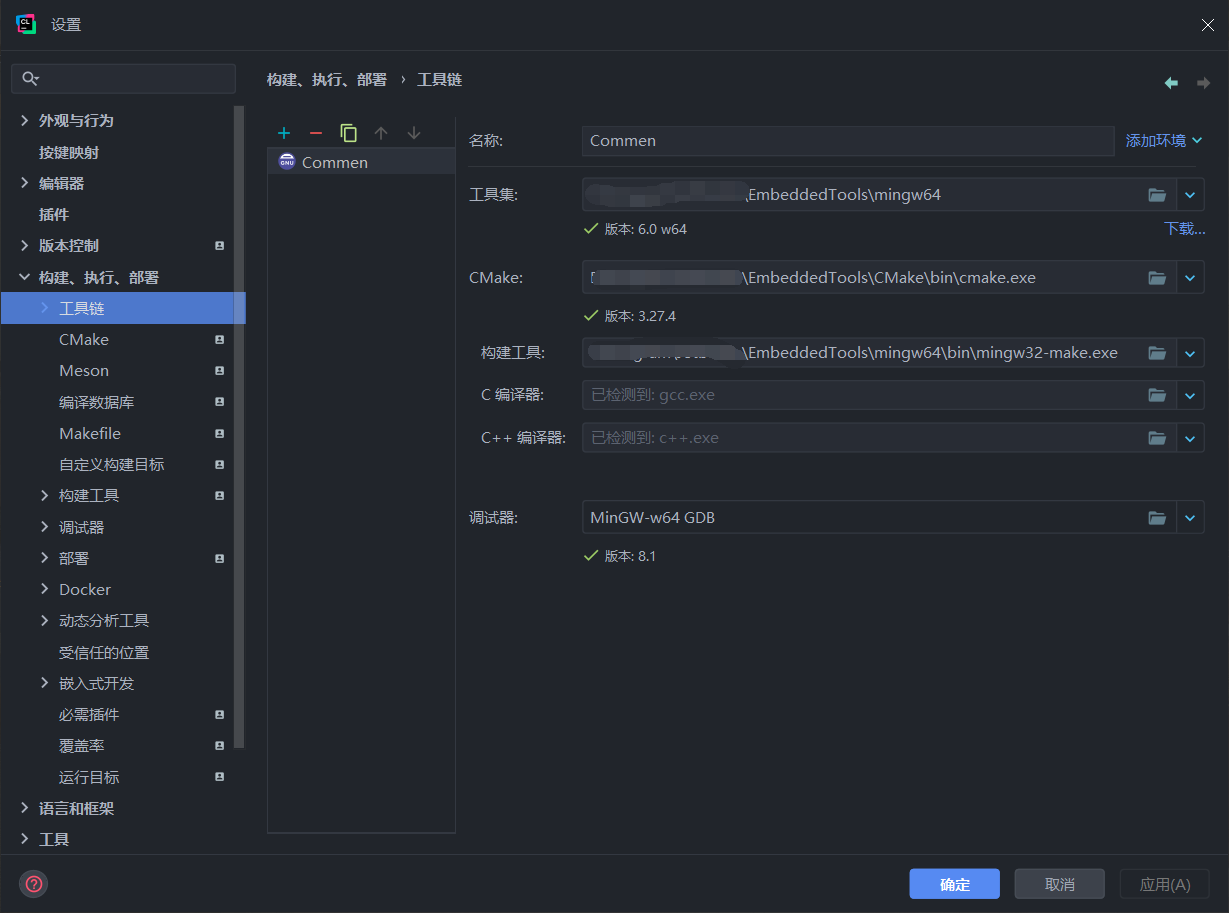Screen dimensions: 1229x913
Task: Select CMake in the settings sidebar
Action: pos(84,339)
